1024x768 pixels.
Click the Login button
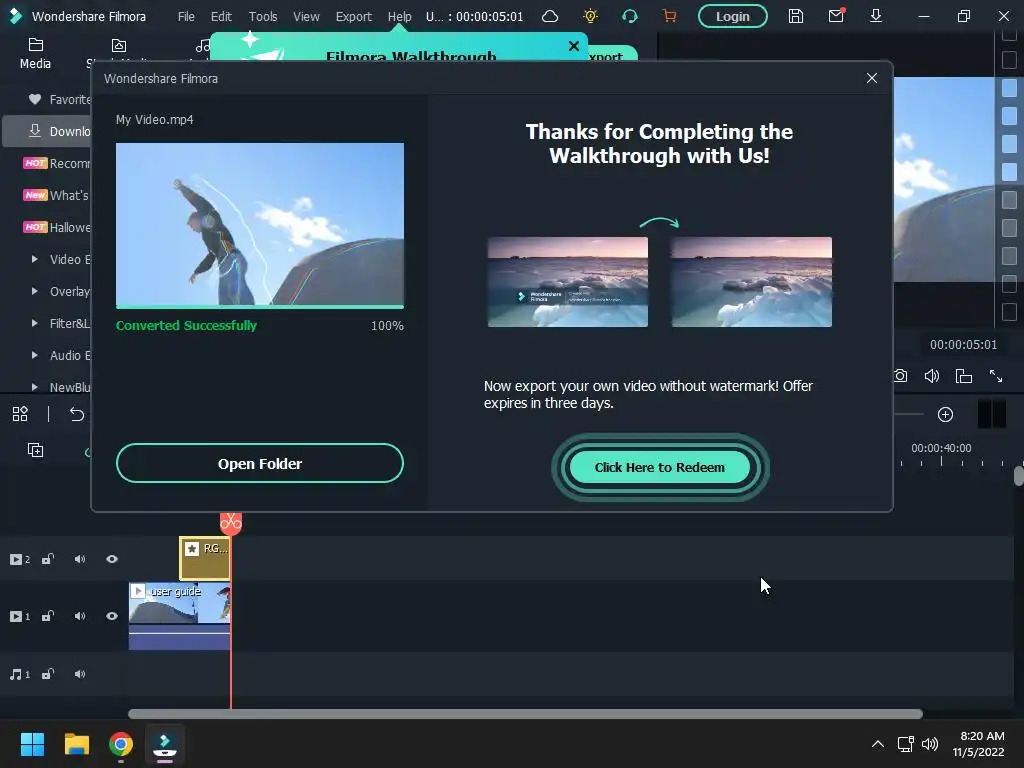click(732, 16)
